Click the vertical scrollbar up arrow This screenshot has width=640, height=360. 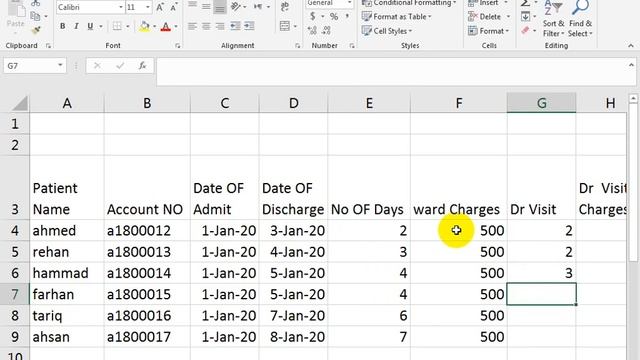633,98
